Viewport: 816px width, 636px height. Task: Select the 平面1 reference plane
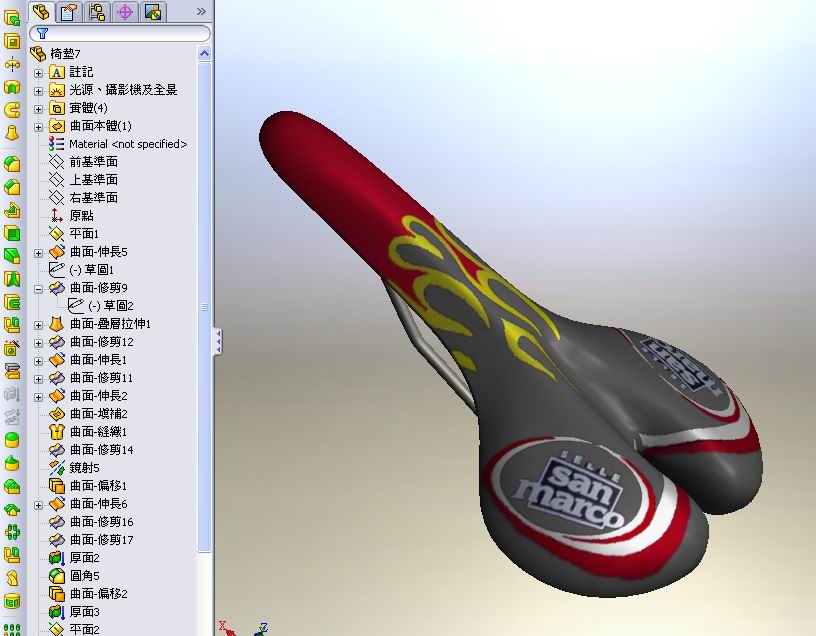74,234
